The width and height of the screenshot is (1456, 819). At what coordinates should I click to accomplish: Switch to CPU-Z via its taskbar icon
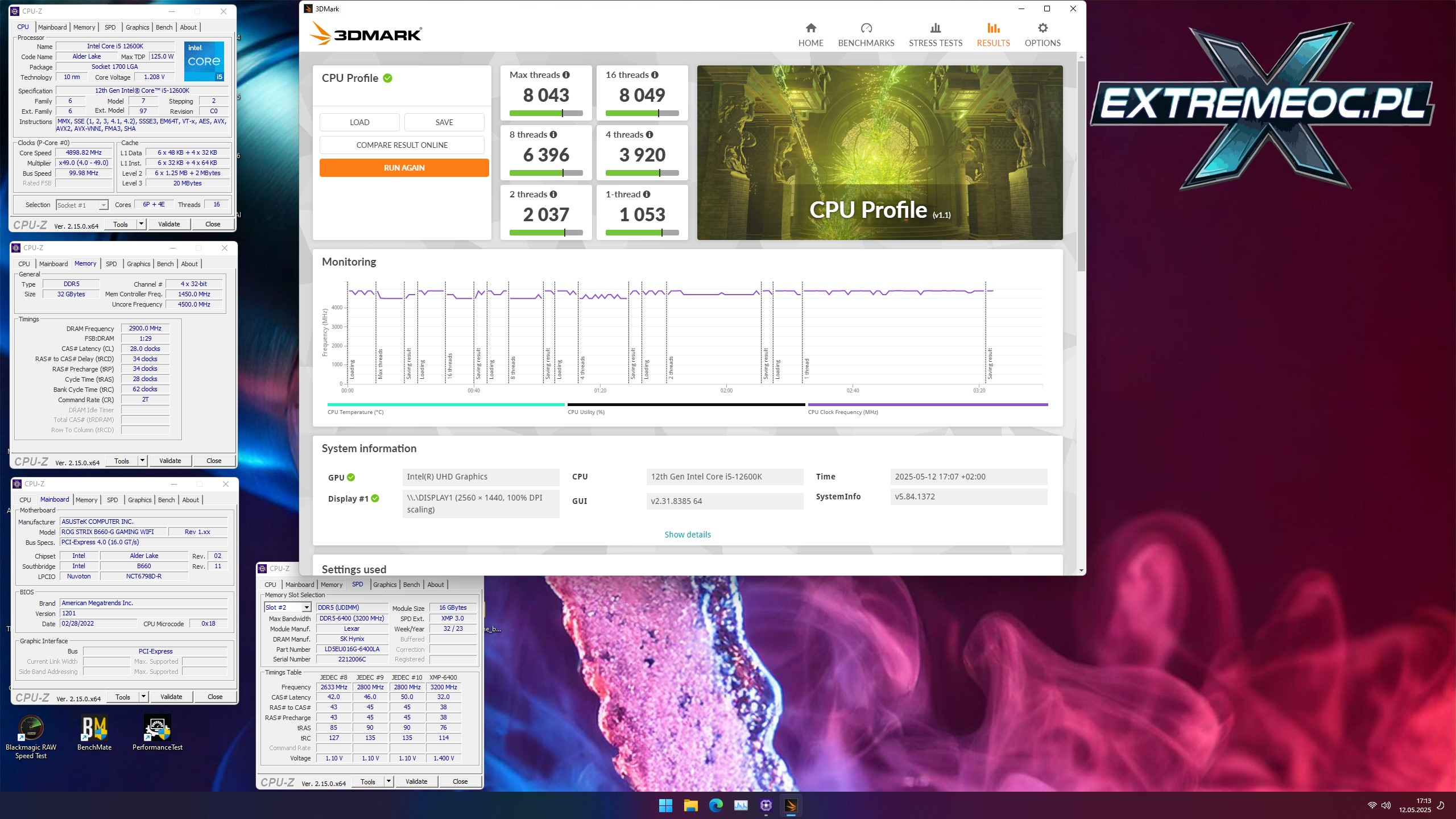[766, 805]
